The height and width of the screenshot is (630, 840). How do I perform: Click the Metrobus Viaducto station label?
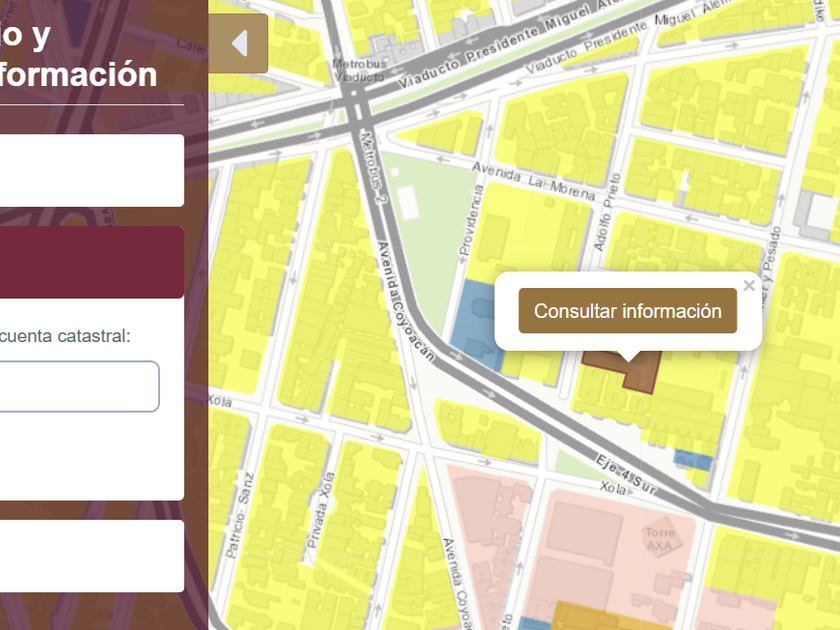[359, 70]
